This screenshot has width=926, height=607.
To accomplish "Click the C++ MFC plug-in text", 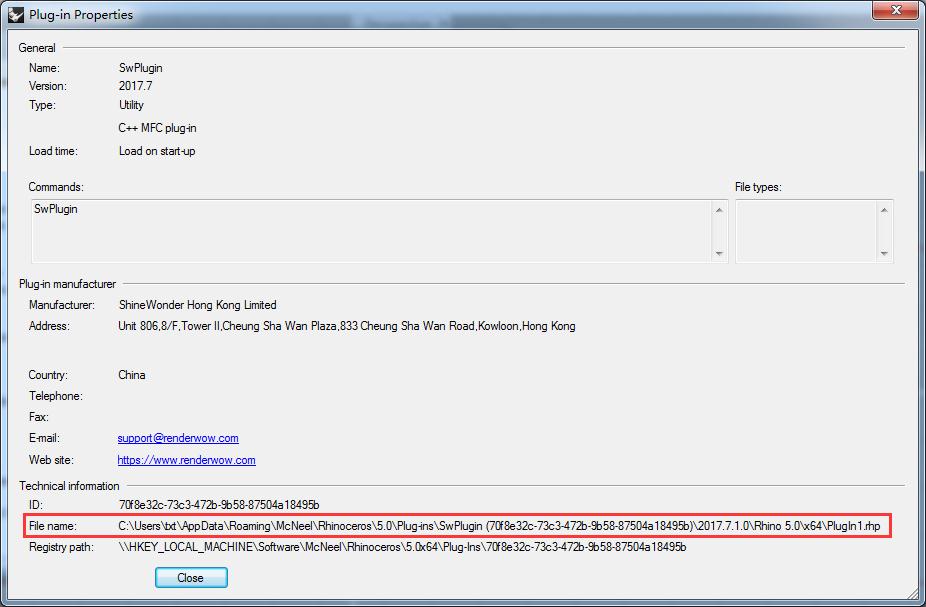I will point(157,128).
